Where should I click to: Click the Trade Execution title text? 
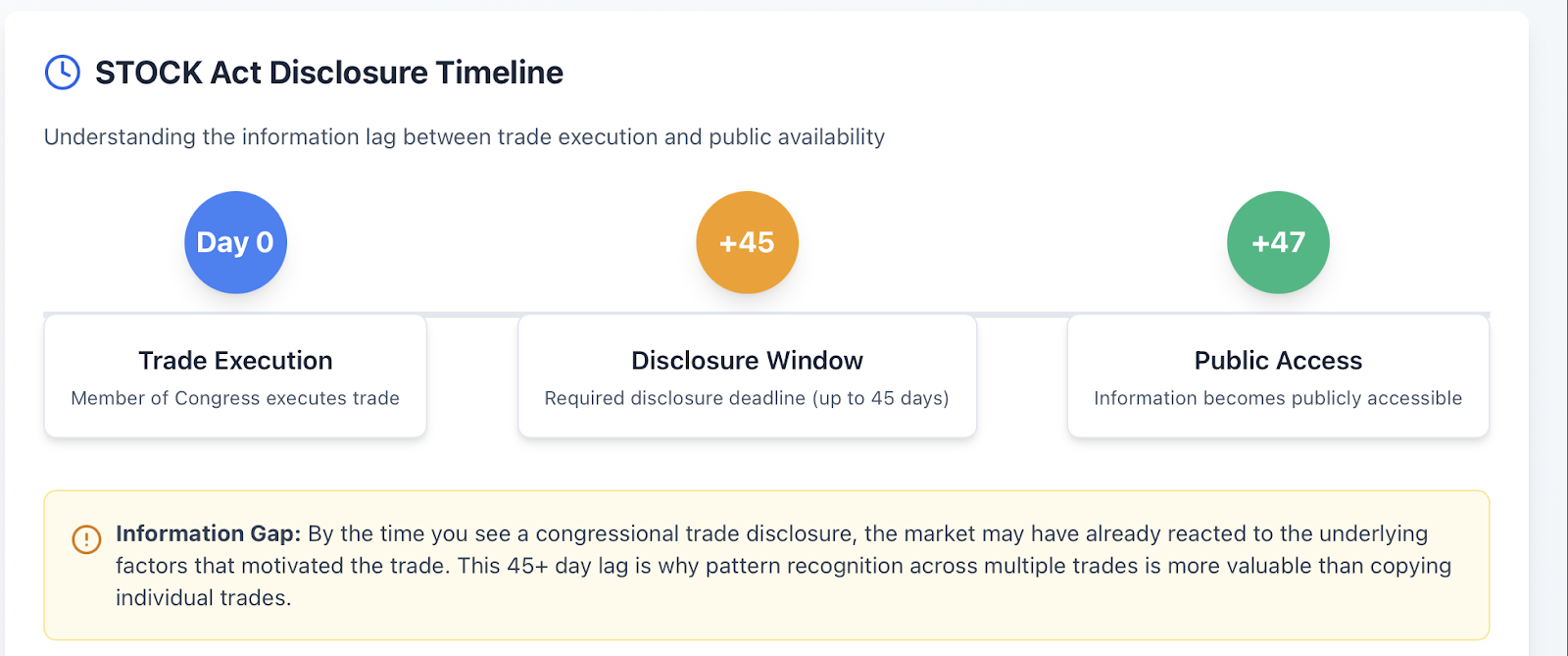point(235,361)
